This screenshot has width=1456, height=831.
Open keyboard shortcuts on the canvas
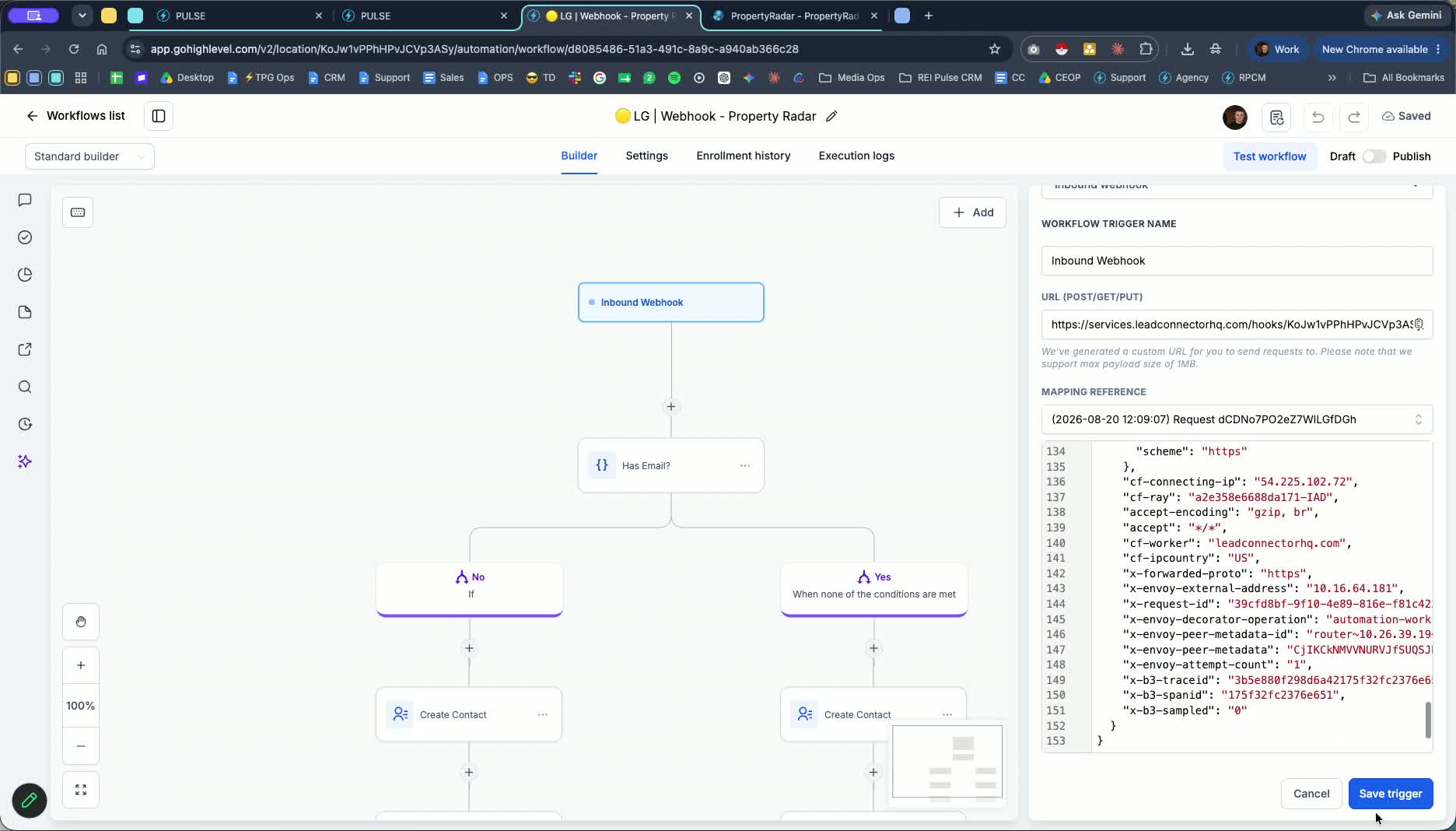click(x=78, y=212)
